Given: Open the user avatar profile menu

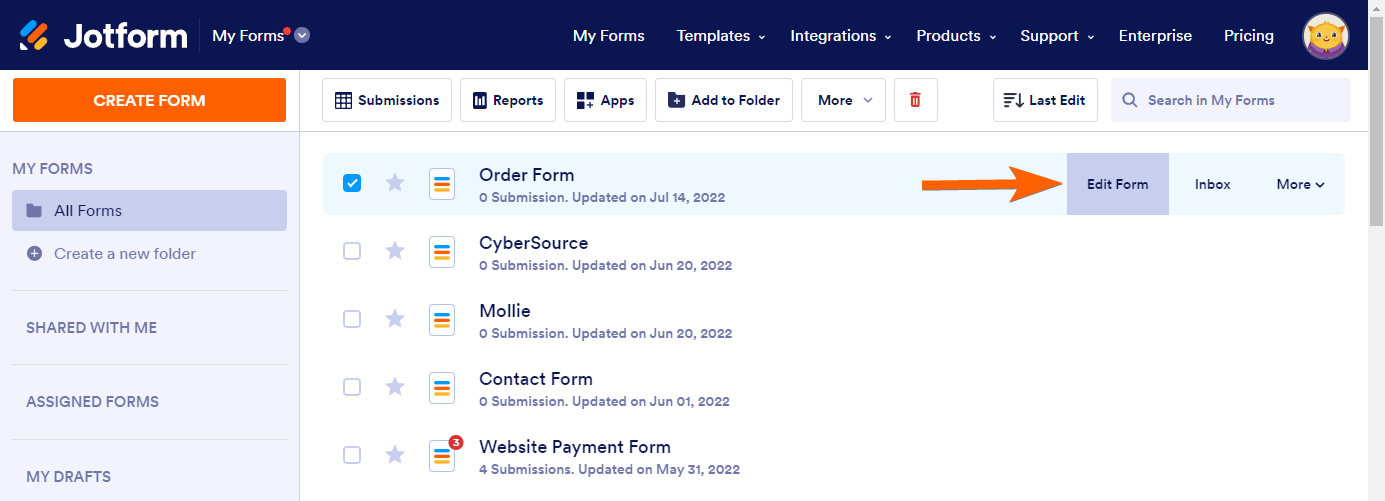Looking at the screenshot, I should tap(1326, 36).
